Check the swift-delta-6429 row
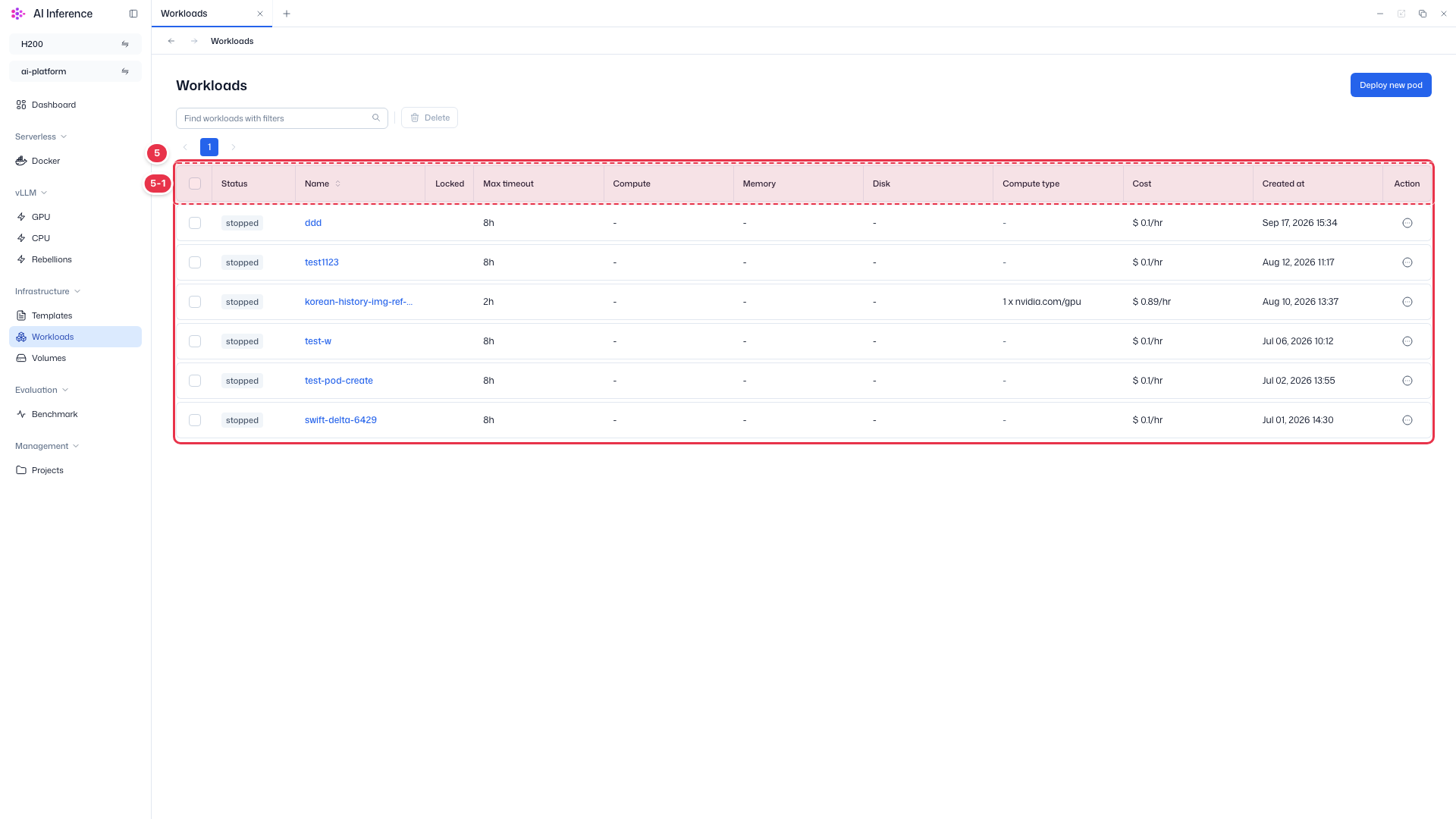 [x=195, y=420]
